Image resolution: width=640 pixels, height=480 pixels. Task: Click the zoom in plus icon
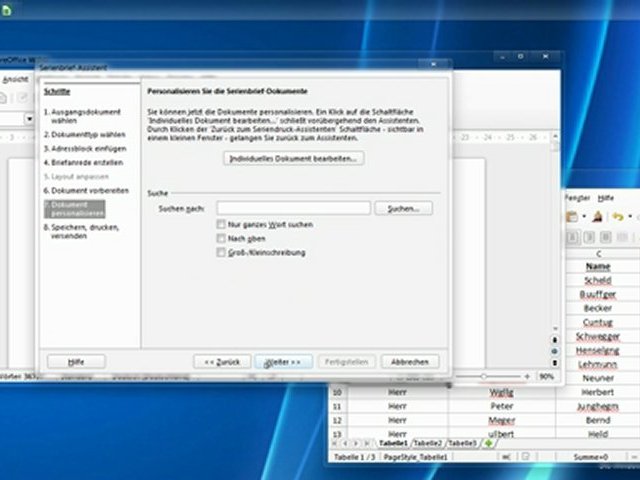coord(527,377)
